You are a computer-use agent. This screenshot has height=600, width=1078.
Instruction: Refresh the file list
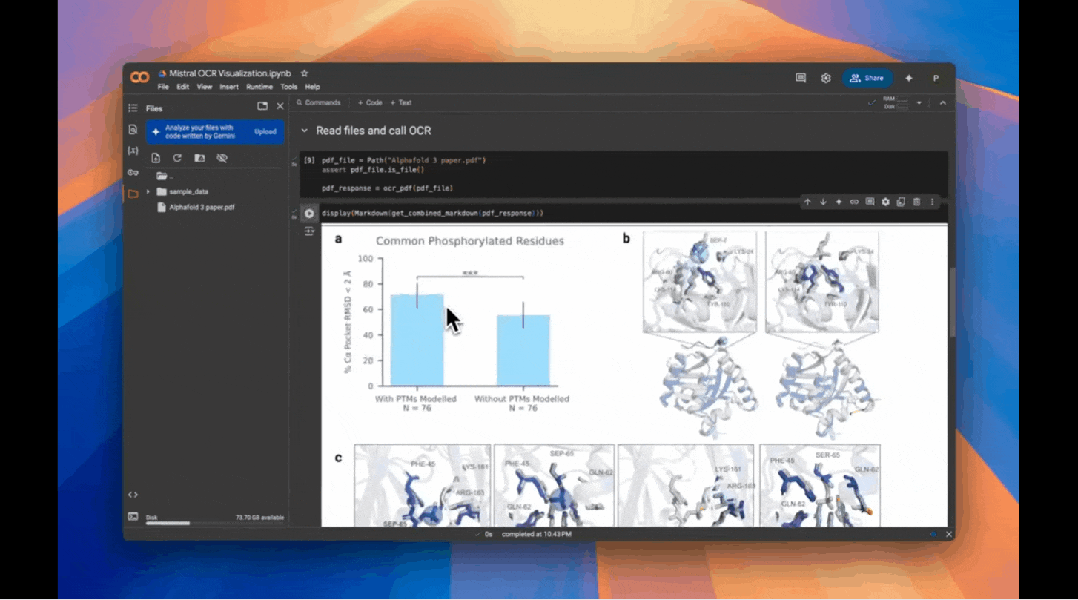point(177,158)
